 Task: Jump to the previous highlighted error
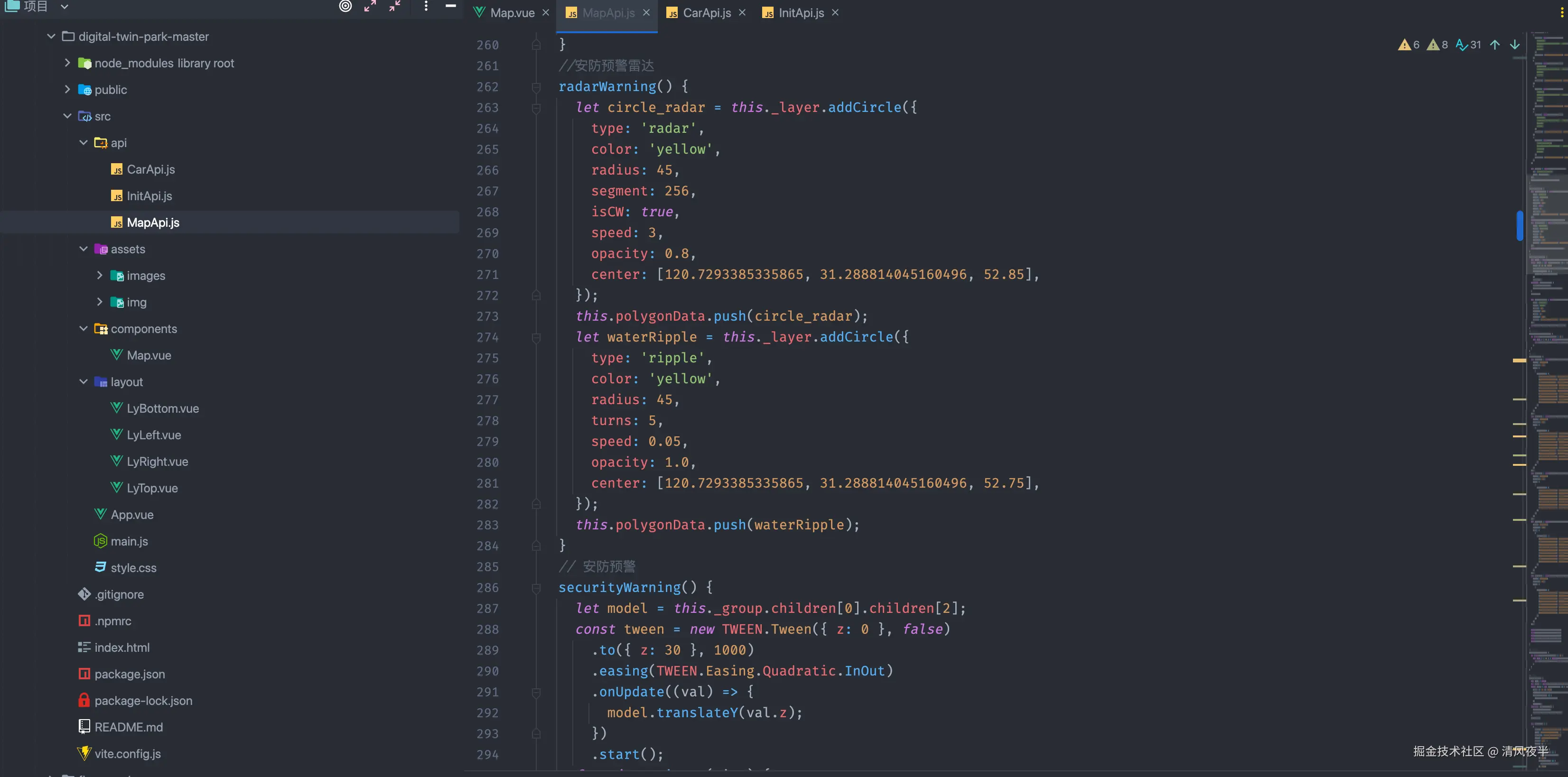1495,45
